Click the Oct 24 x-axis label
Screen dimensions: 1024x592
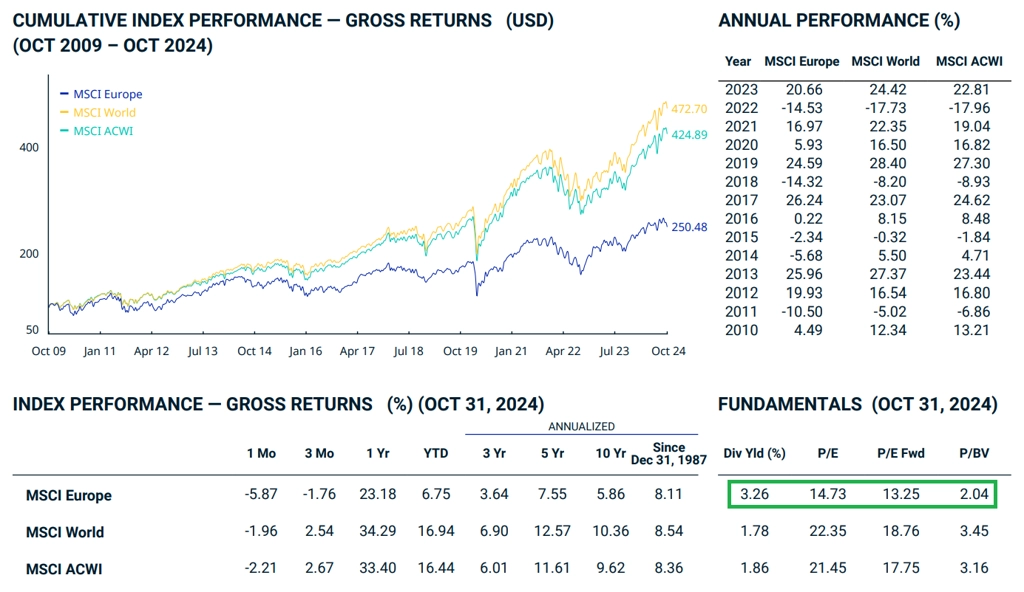[x=669, y=352]
